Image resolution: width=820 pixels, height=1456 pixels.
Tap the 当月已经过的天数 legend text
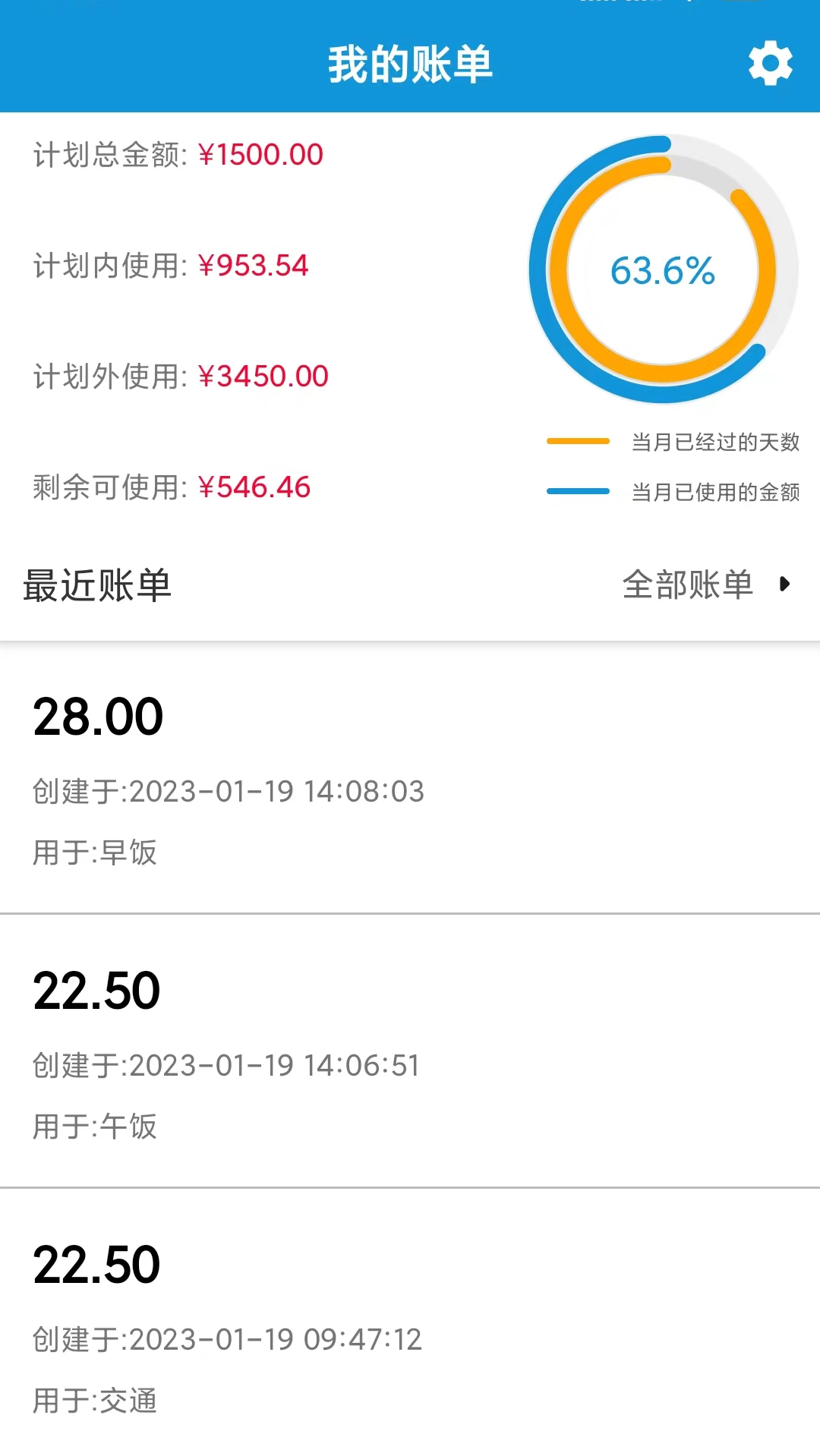click(x=715, y=442)
